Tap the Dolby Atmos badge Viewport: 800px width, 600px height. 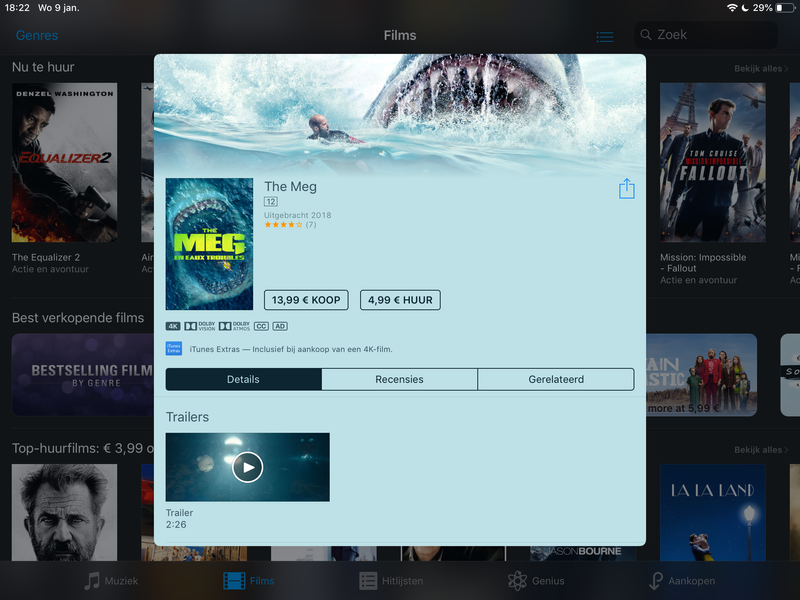(x=234, y=327)
